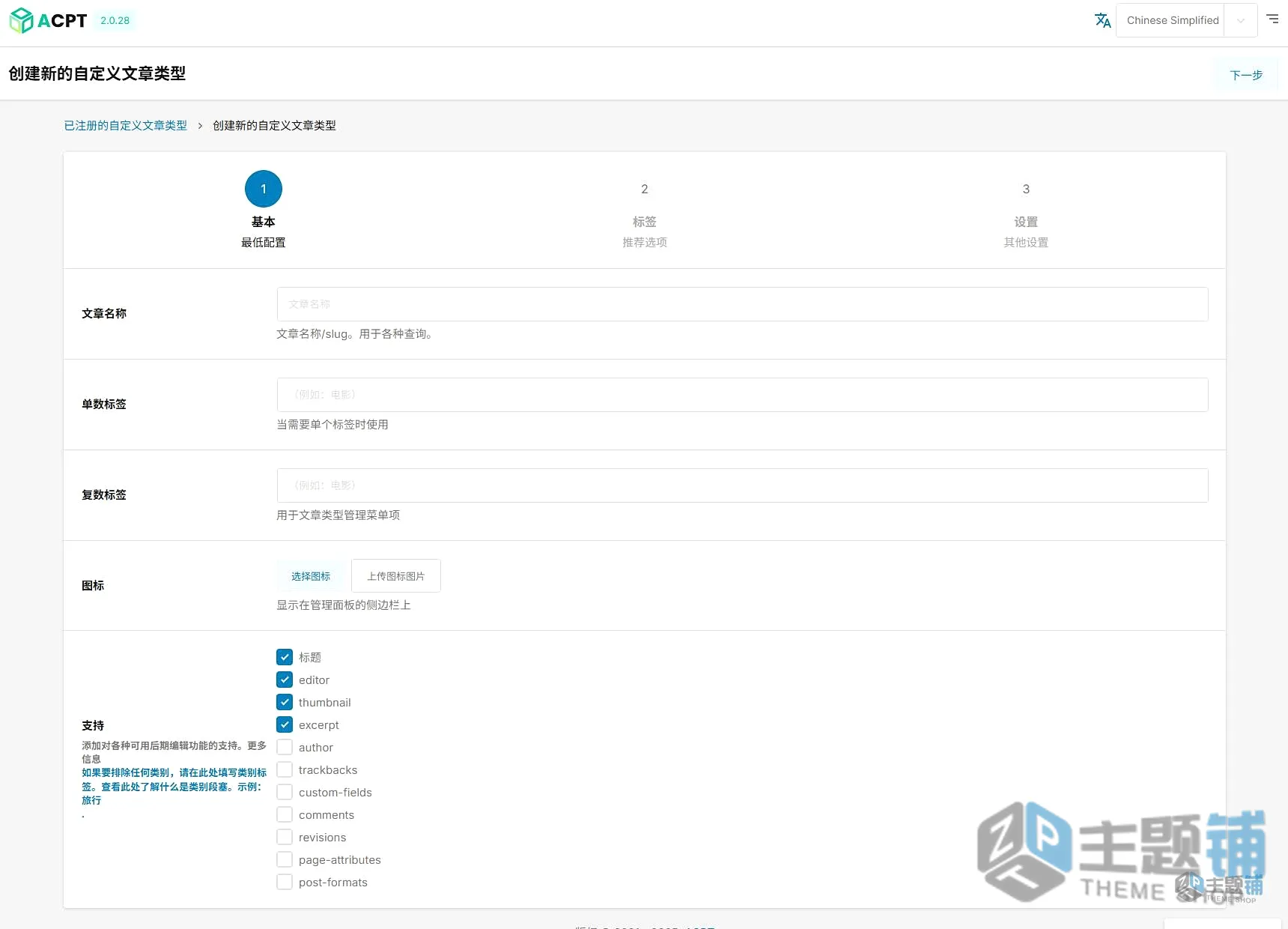Click the 下一步 next step button
Image resolution: width=1288 pixels, height=929 pixels.
coord(1246,75)
